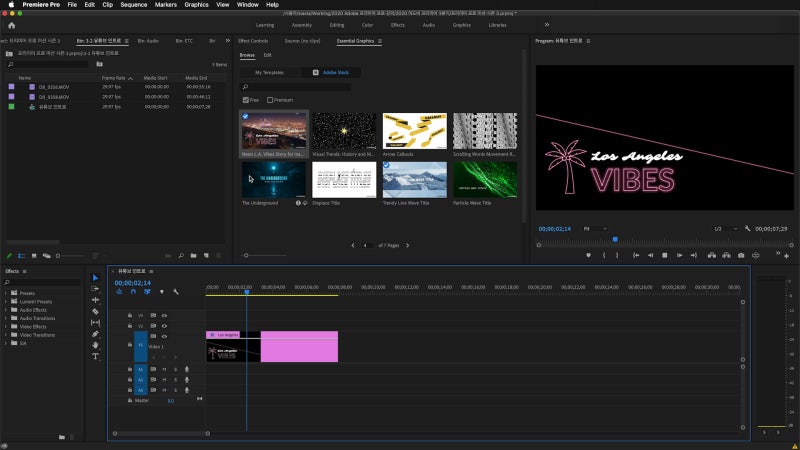Image resolution: width=800 pixels, height=450 pixels.
Task: Toggle lock on V3 track
Action: (130, 315)
